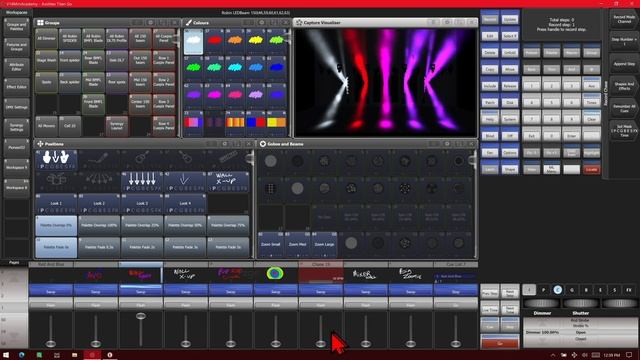Screen dimensions: 640x360
Task: Select the Look 1 position palette
Action: (x=56, y=204)
